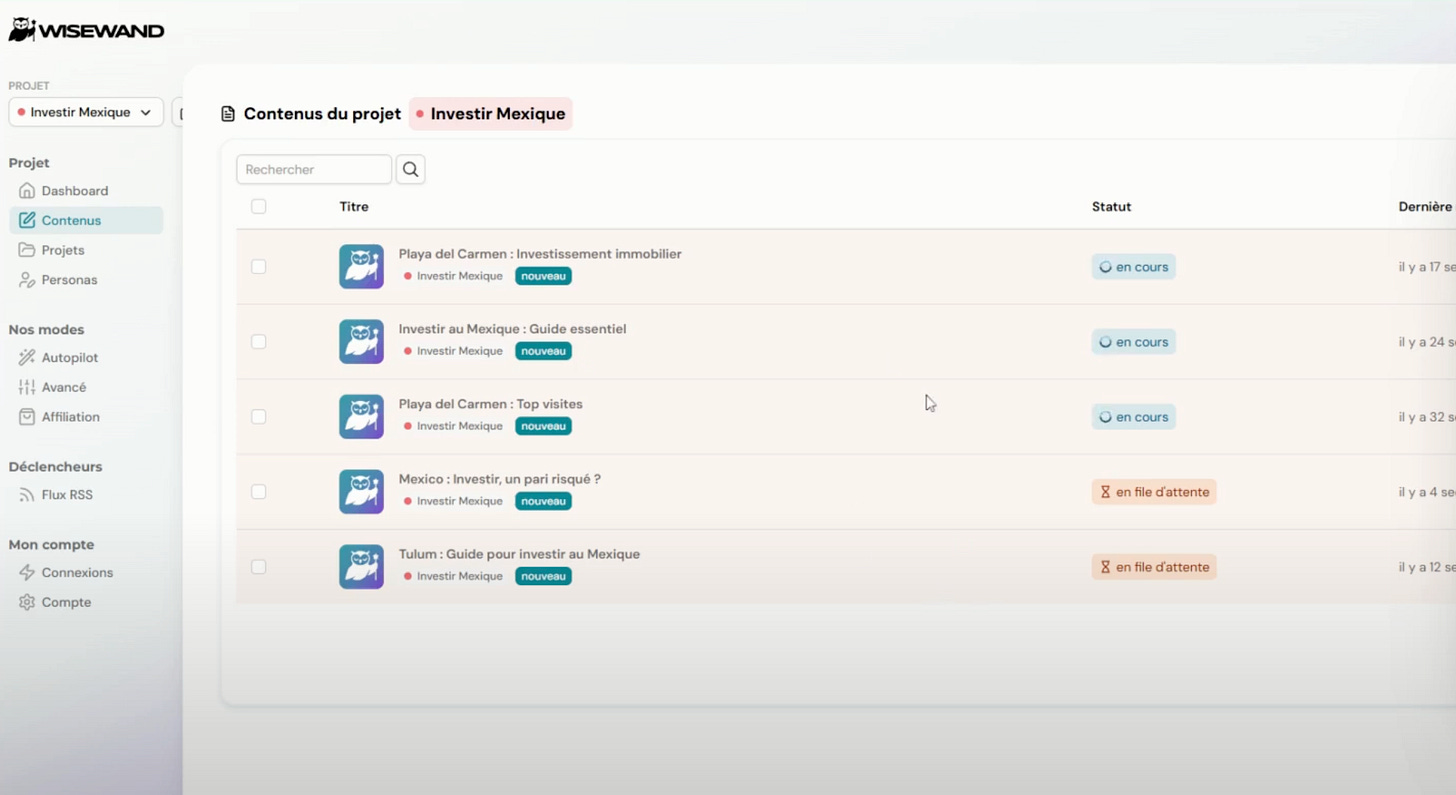This screenshot has width=1456, height=795.
Task: Click the Compte gear icon
Action: [x=27, y=602]
